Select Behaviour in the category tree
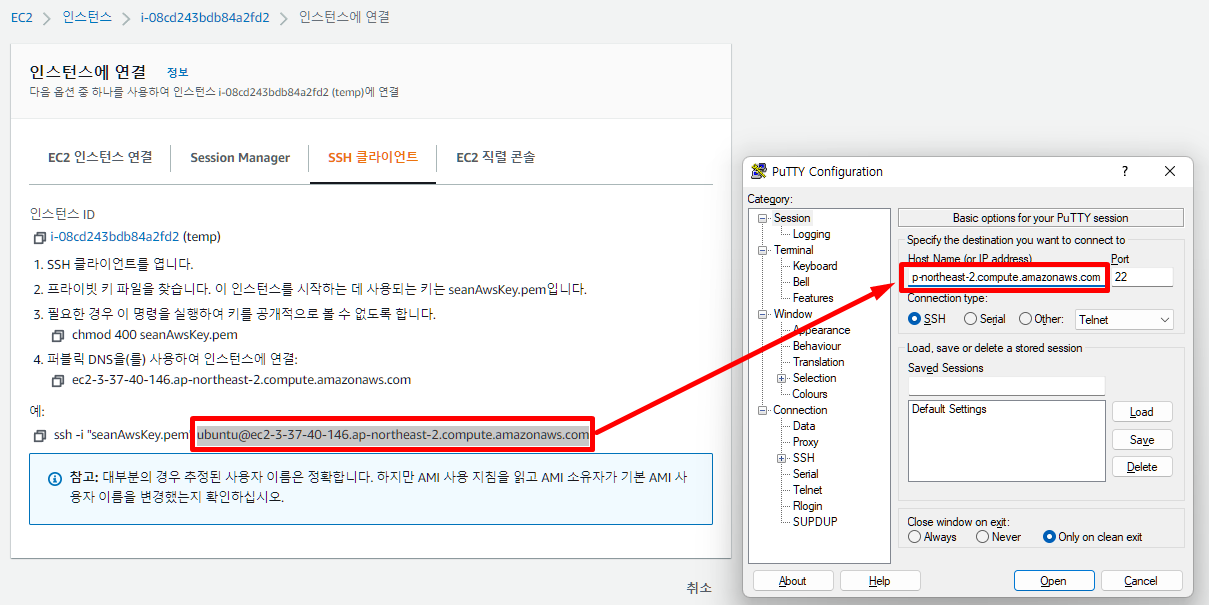 click(817, 346)
